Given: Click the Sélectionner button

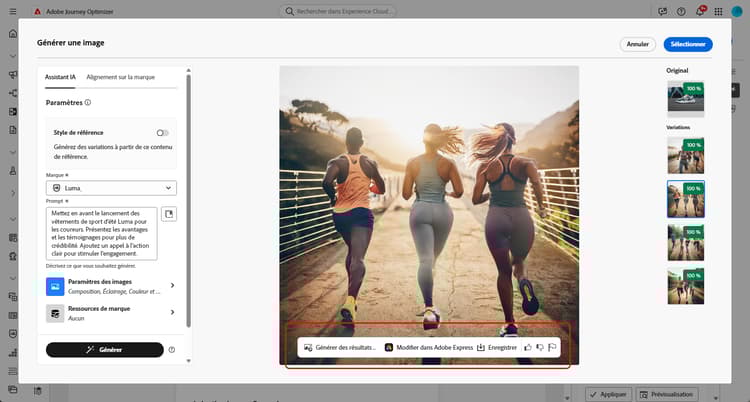Looking at the screenshot, I should pyautogui.click(x=688, y=44).
